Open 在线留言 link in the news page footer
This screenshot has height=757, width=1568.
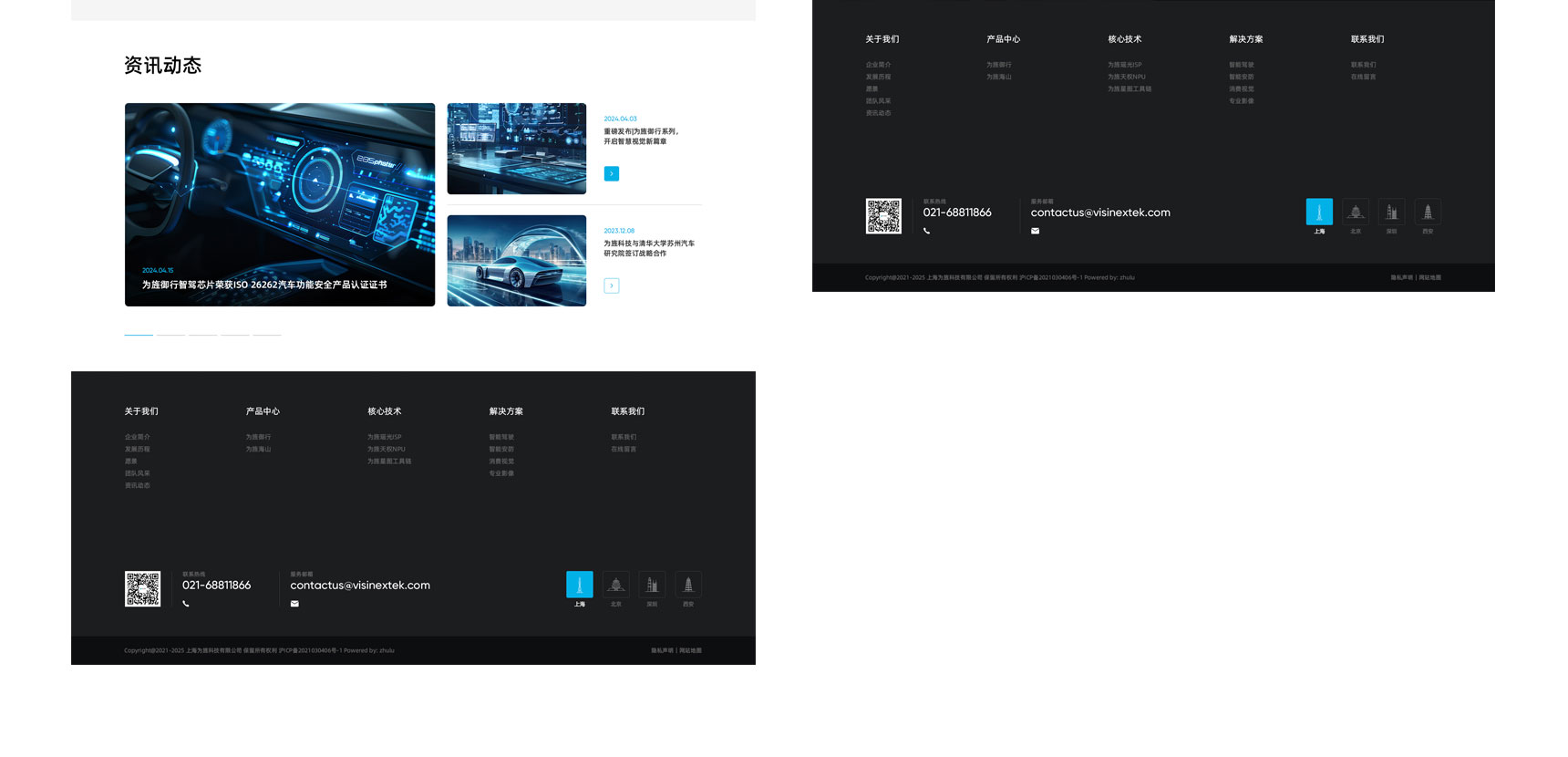tap(624, 449)
